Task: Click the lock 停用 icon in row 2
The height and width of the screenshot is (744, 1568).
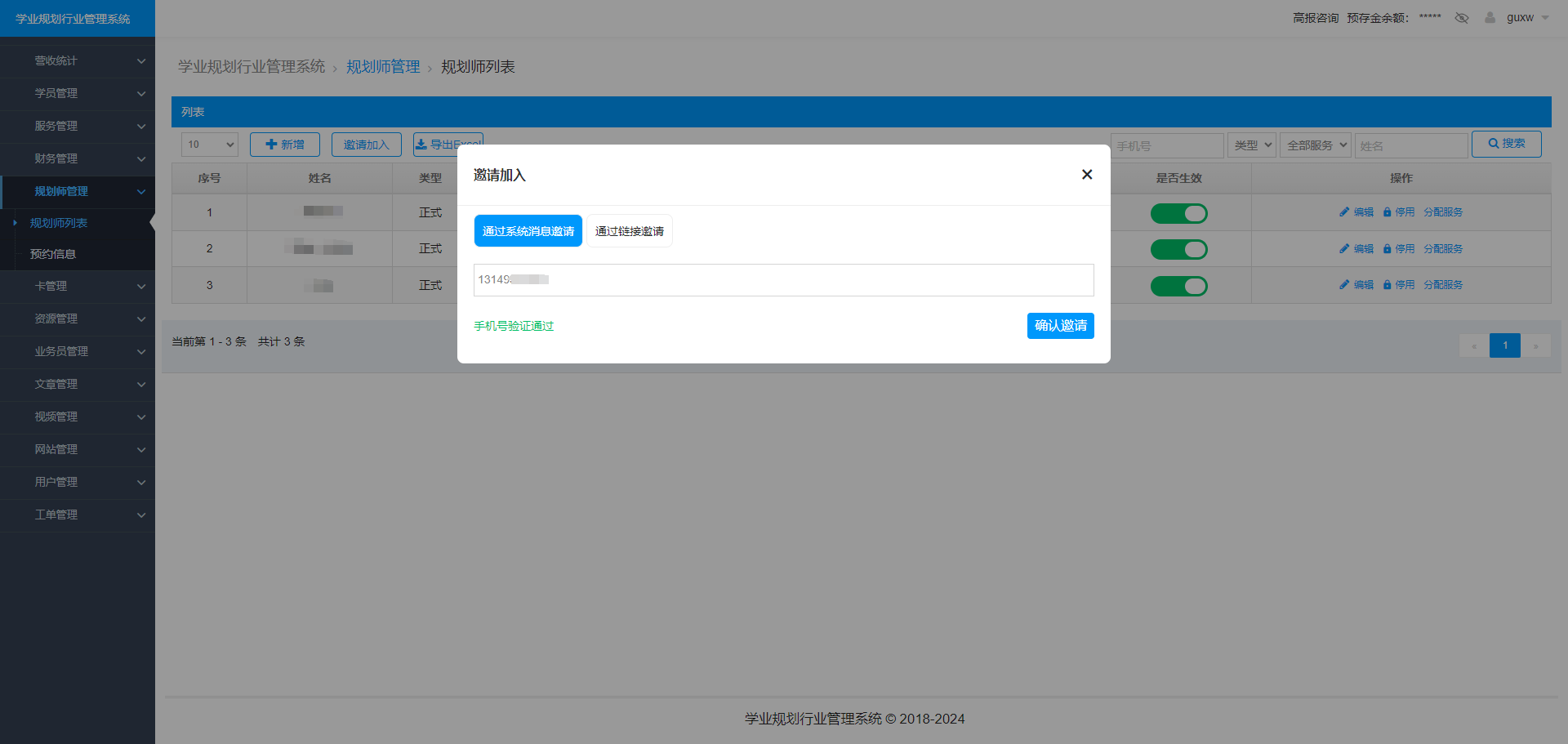Action: tap(1386, 248)
